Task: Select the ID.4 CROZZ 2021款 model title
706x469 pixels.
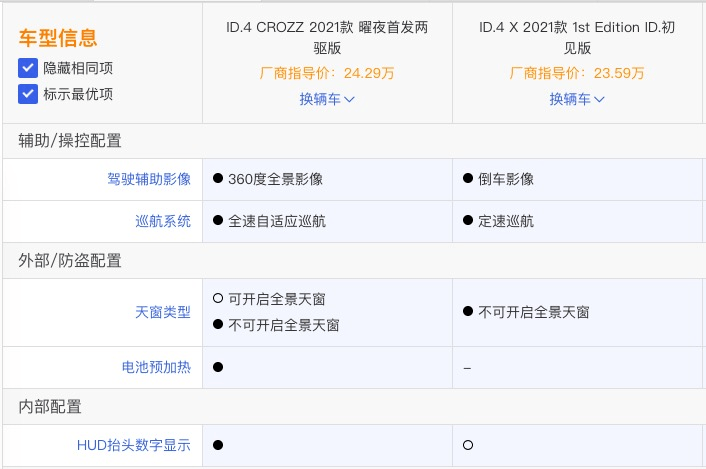Action: 327,37
